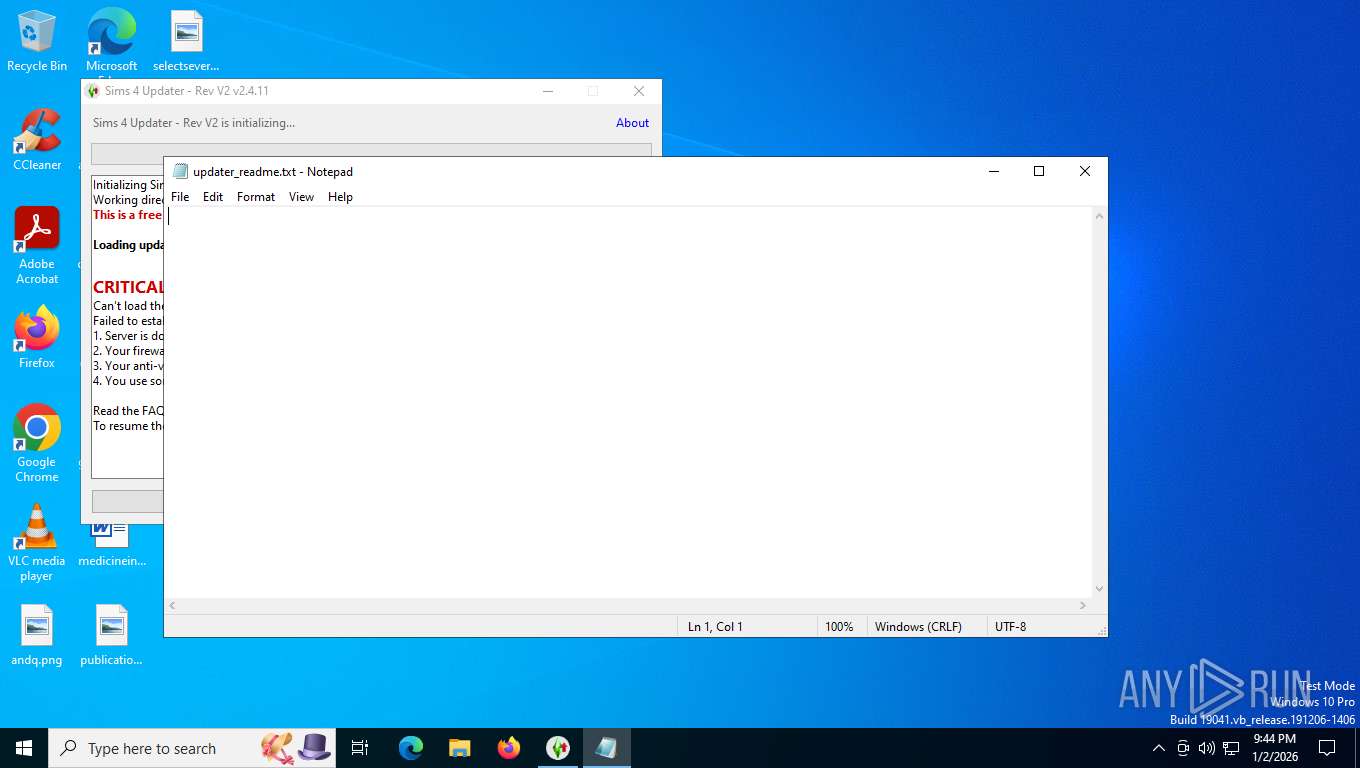This screenshot has height=768, width=1360.
Task: Maximize the Notepad window
Action: point(1039,171)
